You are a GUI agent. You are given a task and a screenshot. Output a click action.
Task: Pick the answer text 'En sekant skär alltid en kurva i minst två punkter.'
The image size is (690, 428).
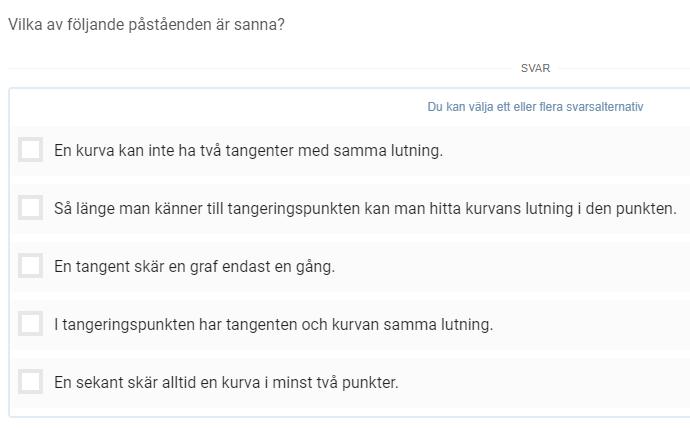(x=226, y=383)
